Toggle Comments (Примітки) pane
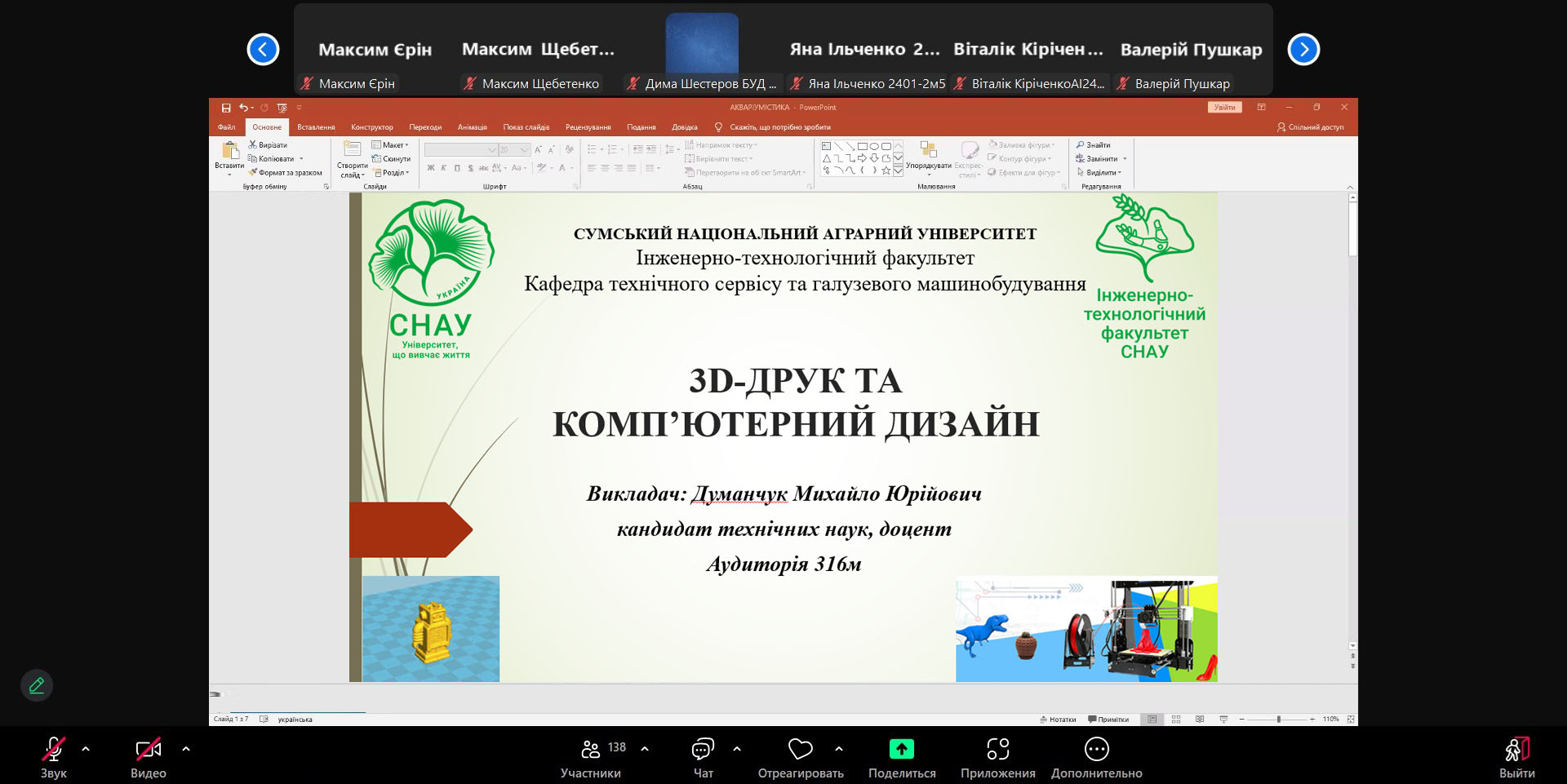 [x=1108, y=719]
